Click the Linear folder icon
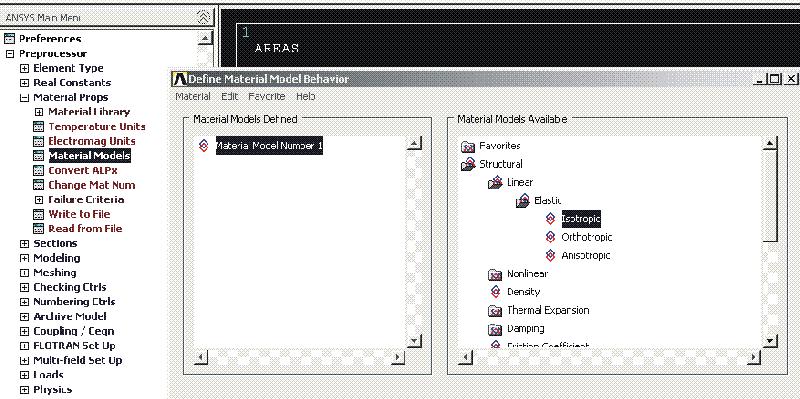This screenshot has height=399, width=800. pyautogui.click(x=495, y=183)
